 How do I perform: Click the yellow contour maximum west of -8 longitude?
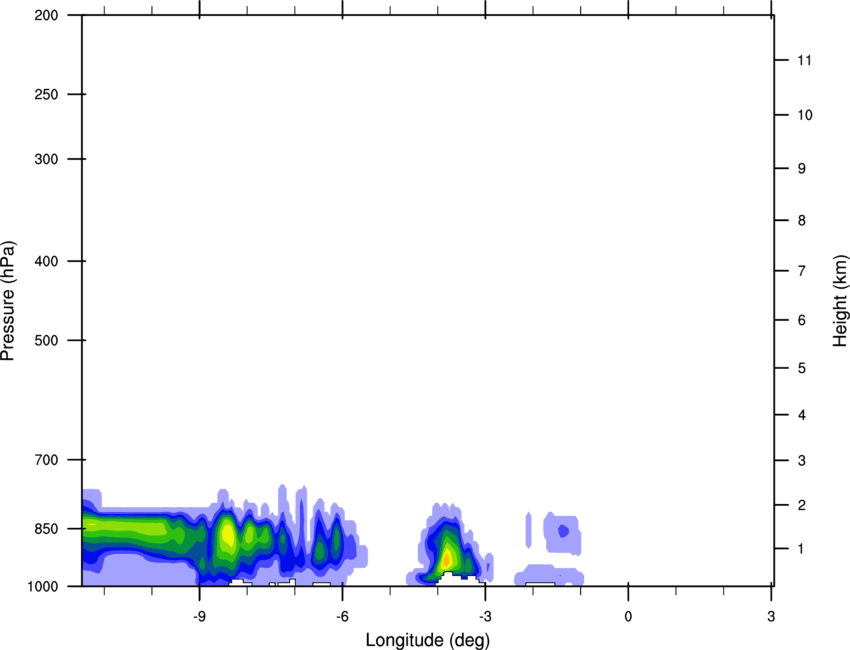(x=228, y=536)
